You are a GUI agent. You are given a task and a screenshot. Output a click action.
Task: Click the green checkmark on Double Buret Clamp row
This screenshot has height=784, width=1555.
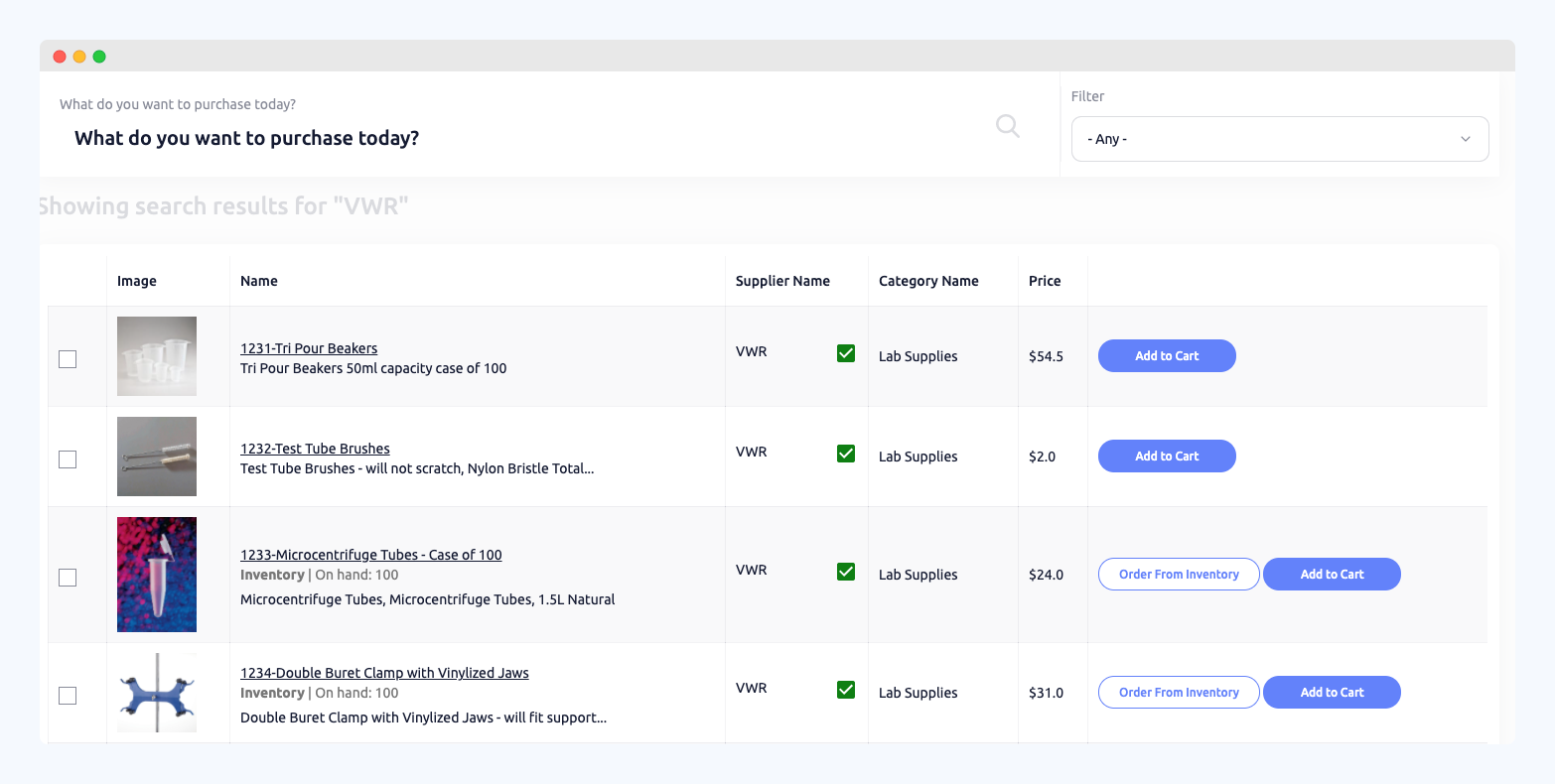point(845,689)
